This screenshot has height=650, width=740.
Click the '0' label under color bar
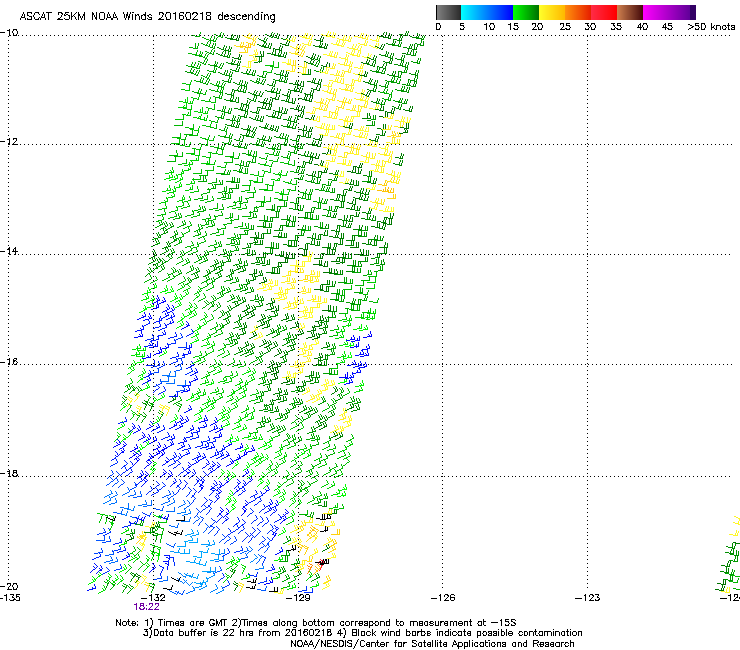coord(438,27)
